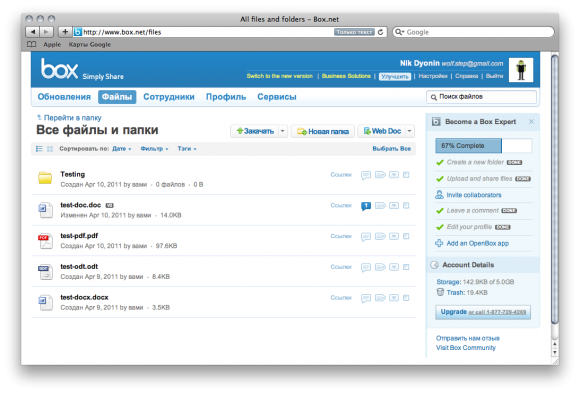Click the Upgrade button

click(483, 312)
